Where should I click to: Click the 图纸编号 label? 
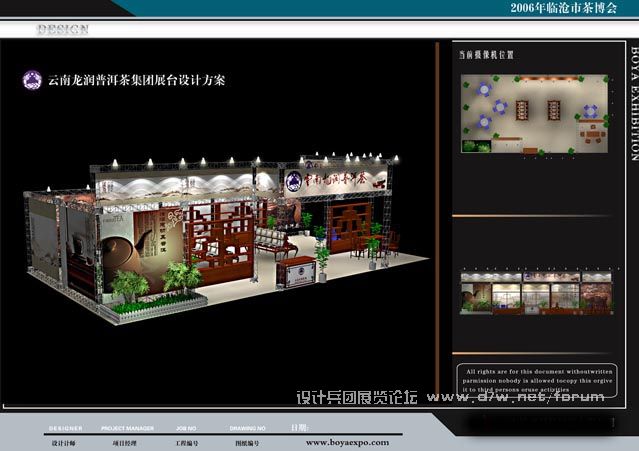(247, 443)
